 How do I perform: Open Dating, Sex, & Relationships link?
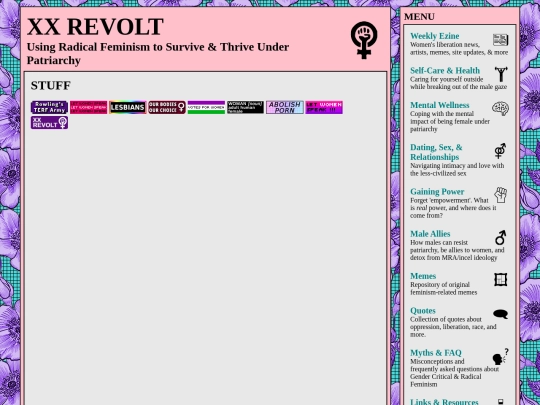[x=436, y=152]
